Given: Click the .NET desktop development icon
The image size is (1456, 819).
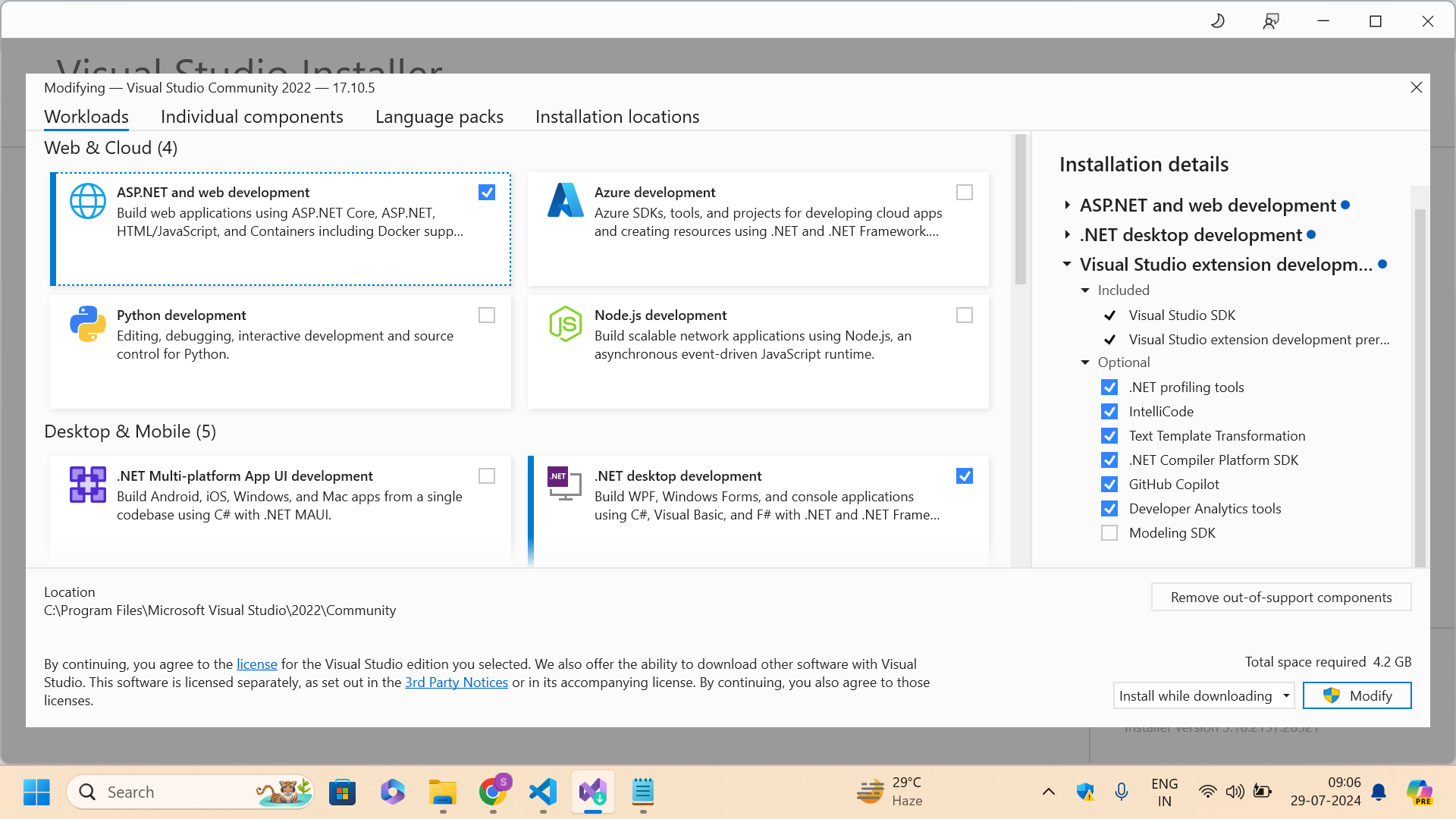Looking at the screenshot, I should coord(566,484).
